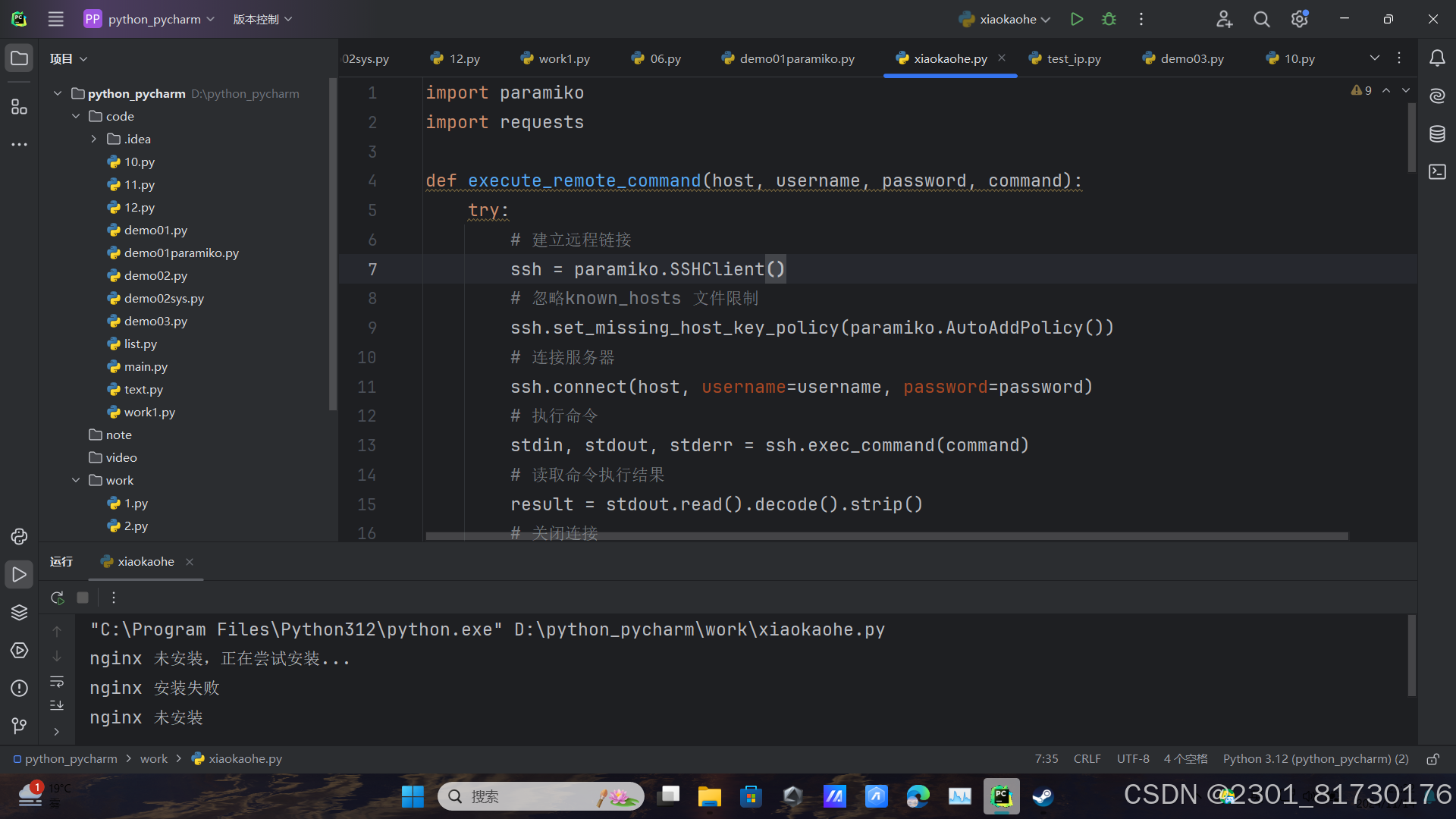The height and width of the screenshot is (819, 1456).
Task: Start debugging with the bug icon
Action: 1109,19
